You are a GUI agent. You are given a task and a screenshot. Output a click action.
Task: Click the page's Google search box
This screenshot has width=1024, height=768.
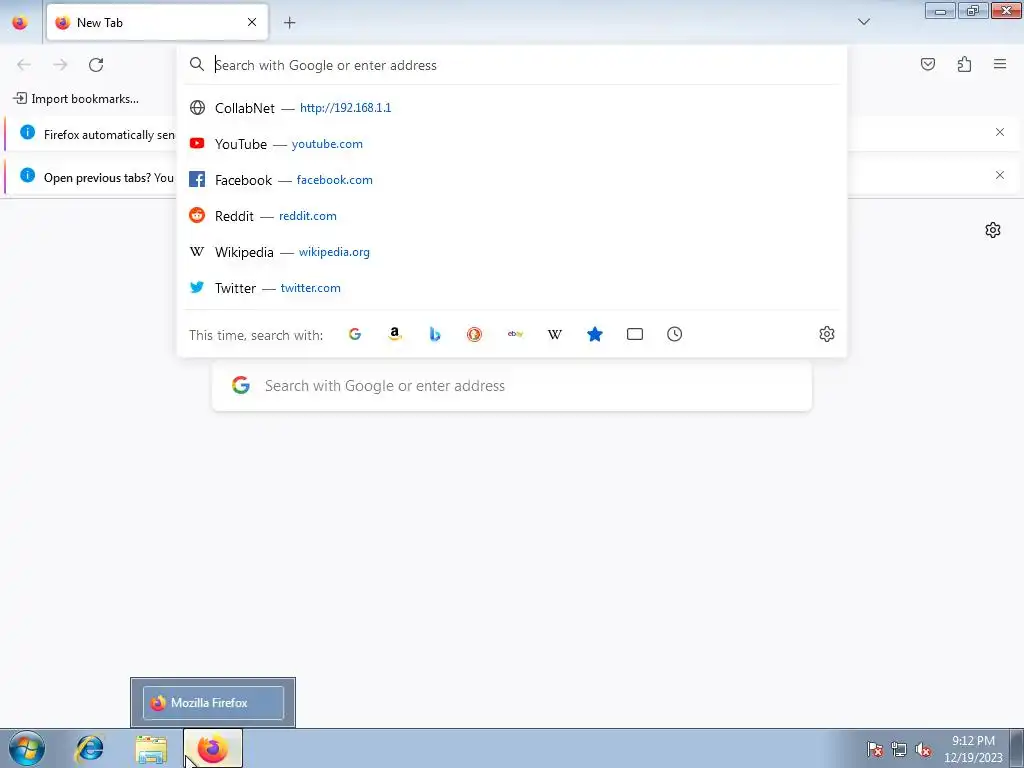click(x=512, y=386)
